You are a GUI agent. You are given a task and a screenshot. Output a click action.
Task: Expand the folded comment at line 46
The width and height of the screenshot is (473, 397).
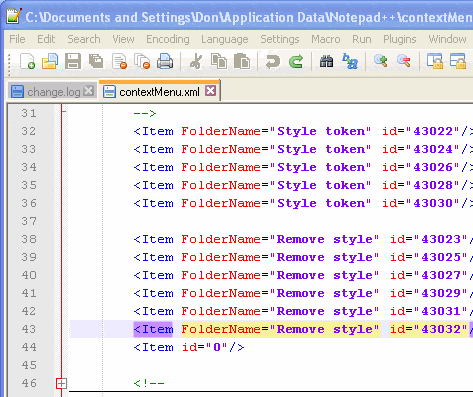(x=61, y=383)
